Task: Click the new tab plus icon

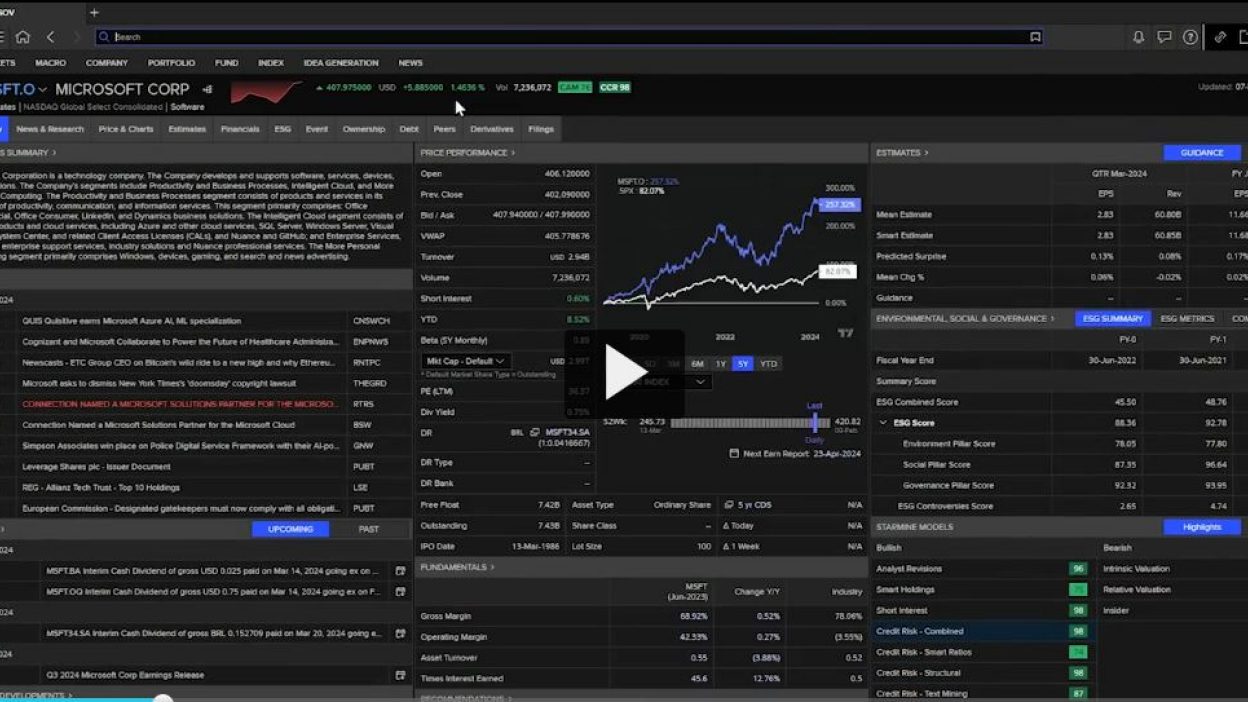Action: [94, 12]
